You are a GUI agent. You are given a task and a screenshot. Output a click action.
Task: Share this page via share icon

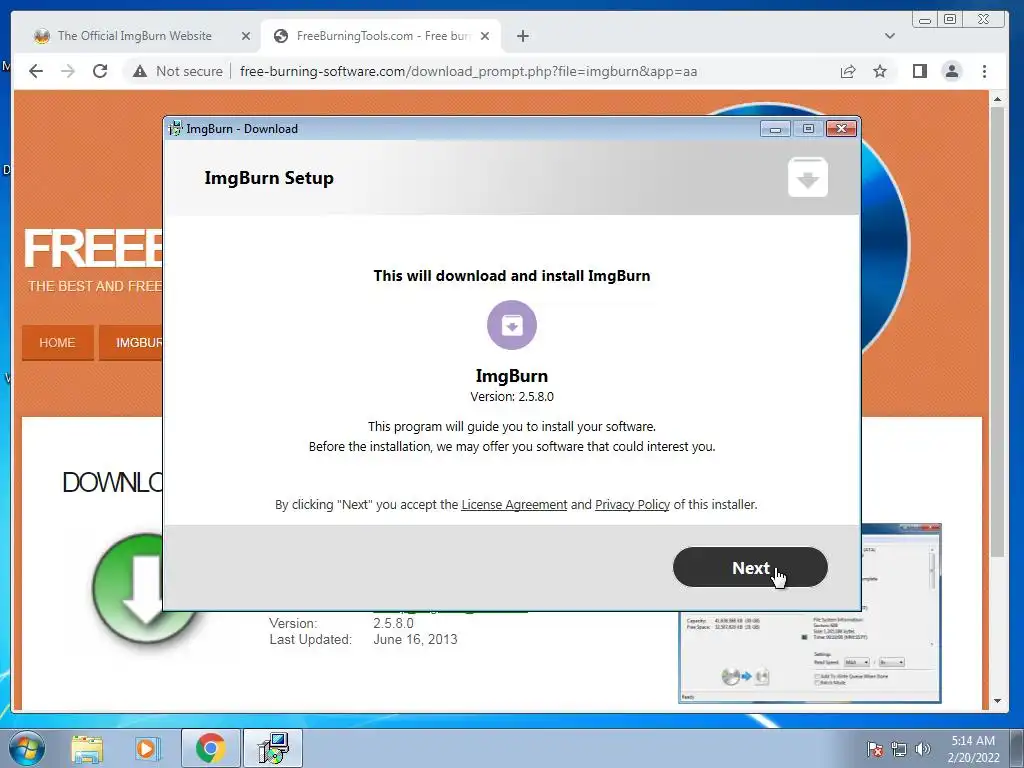[x=848, y=71]
